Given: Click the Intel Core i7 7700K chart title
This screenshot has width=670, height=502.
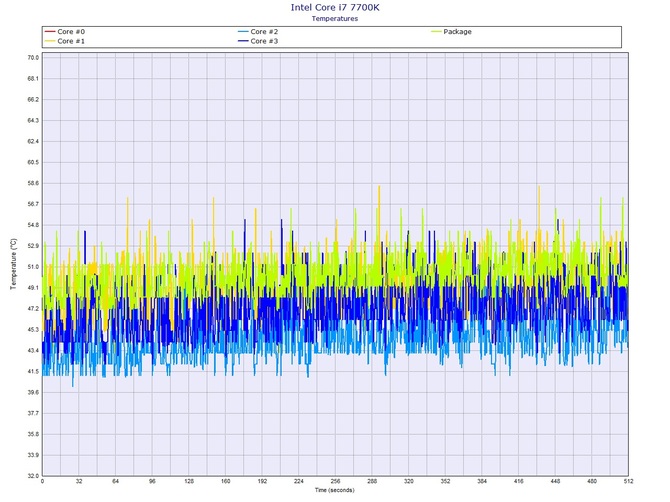Looking at the screenshot, I should (x=335, y=7).
